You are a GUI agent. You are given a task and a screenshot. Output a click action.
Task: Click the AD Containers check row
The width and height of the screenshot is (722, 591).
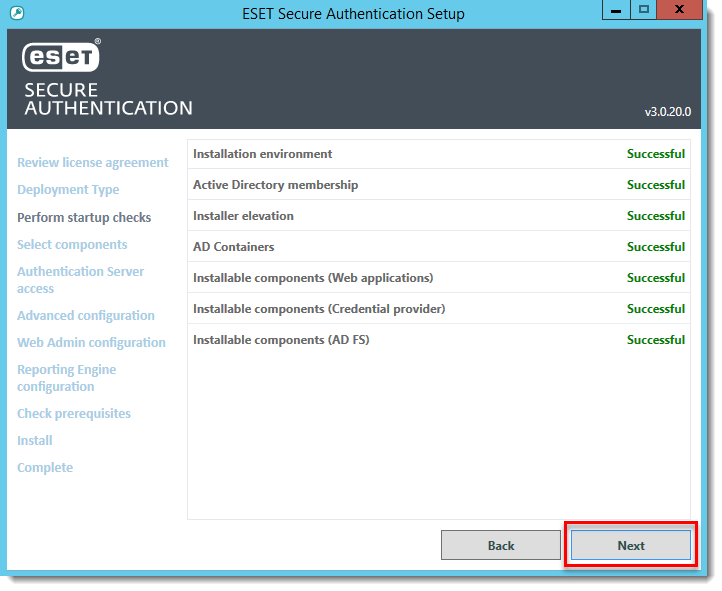(x=439, y=247)
